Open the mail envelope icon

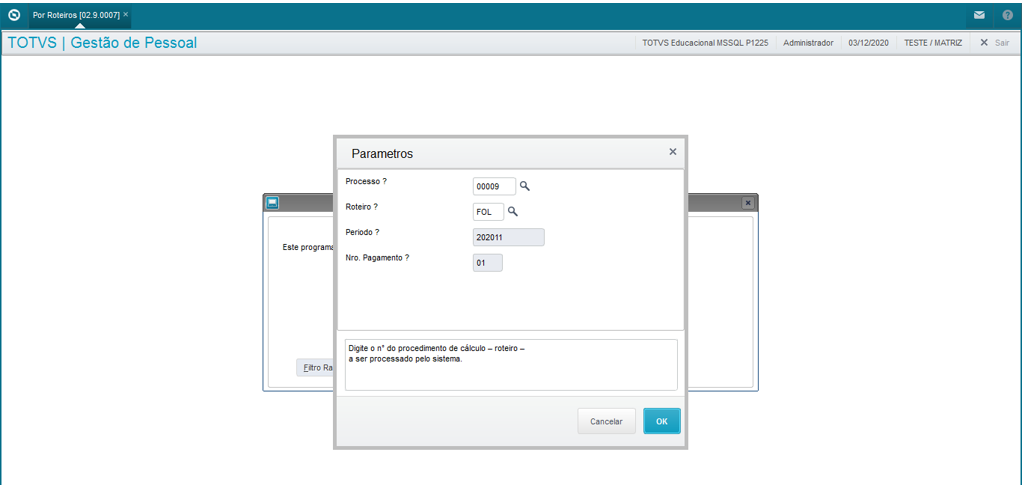[979, 14]
